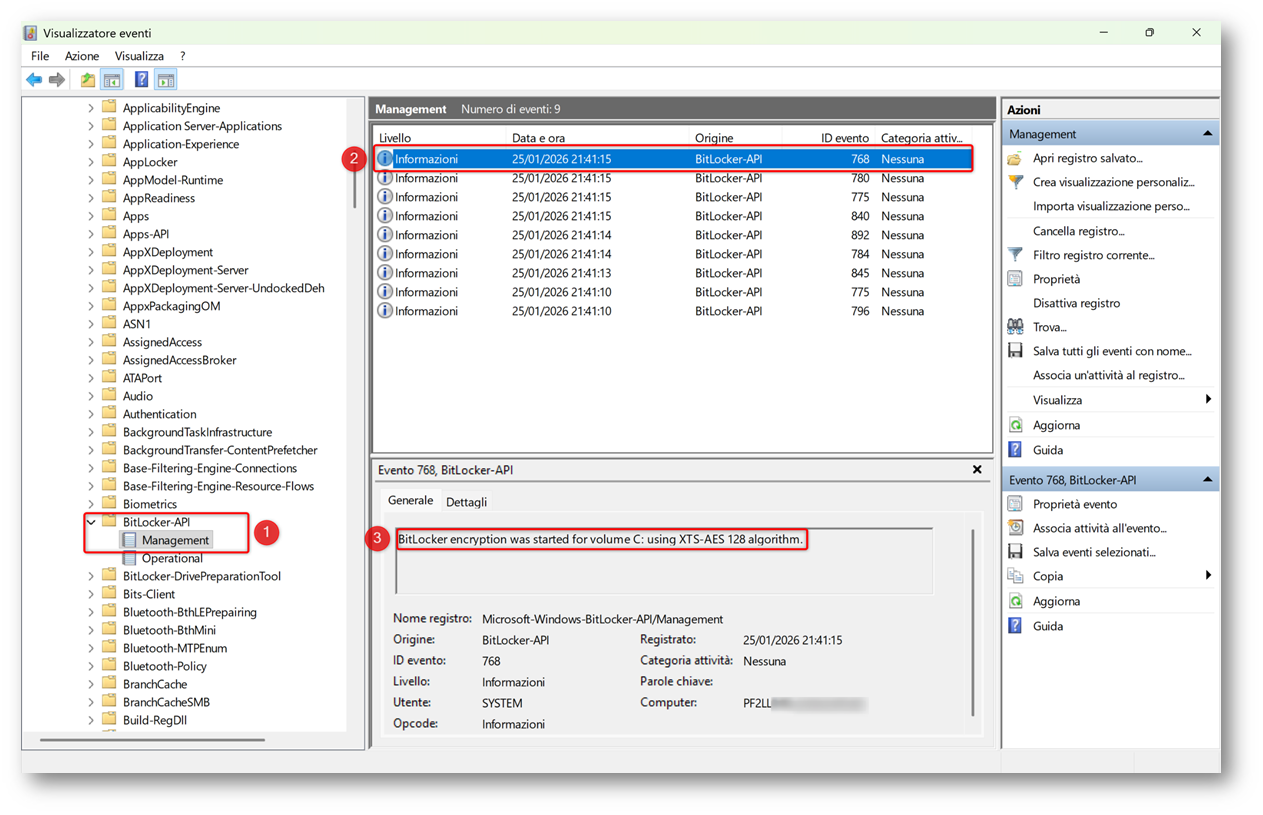This screenshot has height=815, width=1263.
Task: Collapse the Management actions section header
Action: click(x=1207, y=134)
